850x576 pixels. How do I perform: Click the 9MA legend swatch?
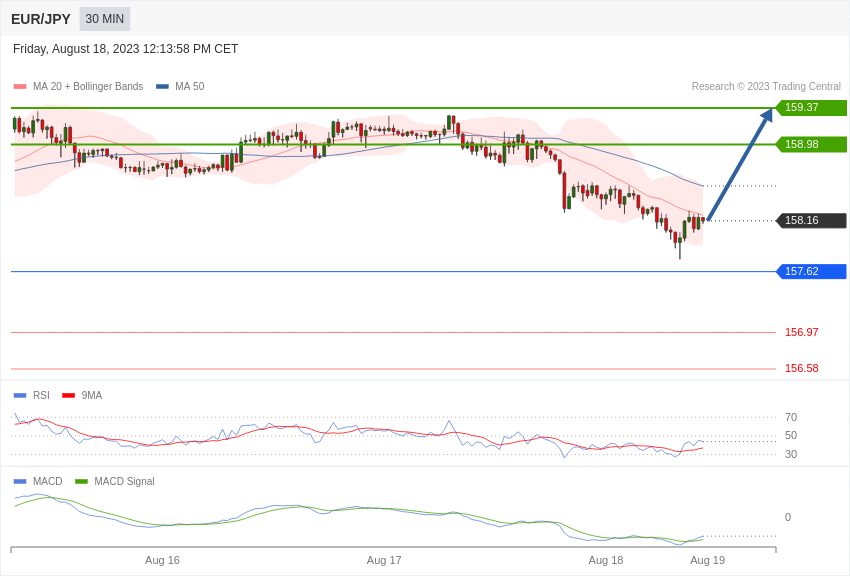(x=69, y=396)
